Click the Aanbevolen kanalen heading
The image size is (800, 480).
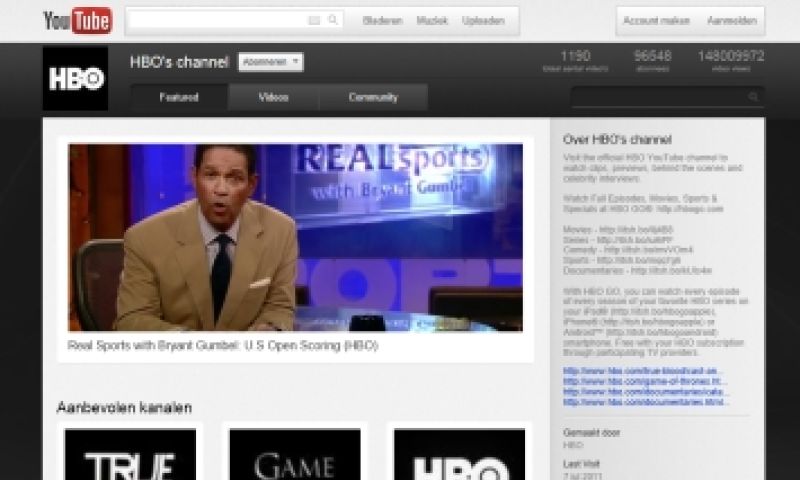[x=124, y=407]
